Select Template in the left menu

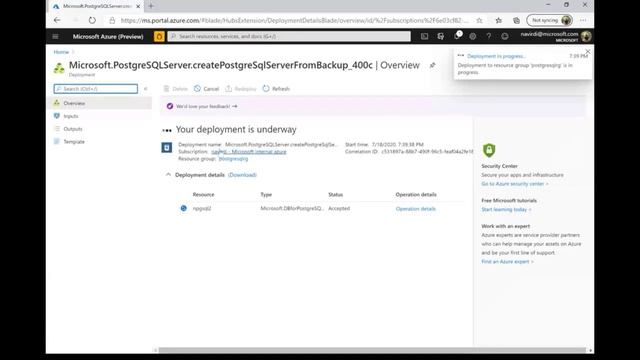(100, 142)
